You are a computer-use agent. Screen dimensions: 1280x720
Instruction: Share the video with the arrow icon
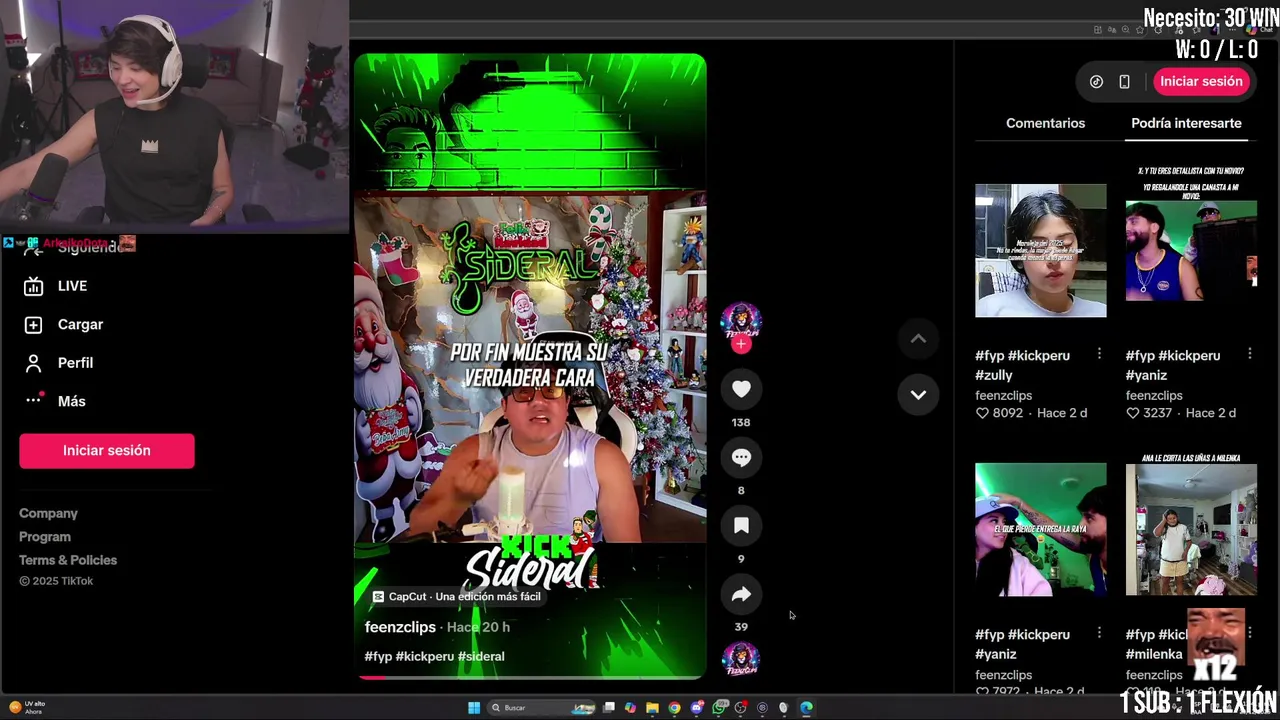[741, 594]
